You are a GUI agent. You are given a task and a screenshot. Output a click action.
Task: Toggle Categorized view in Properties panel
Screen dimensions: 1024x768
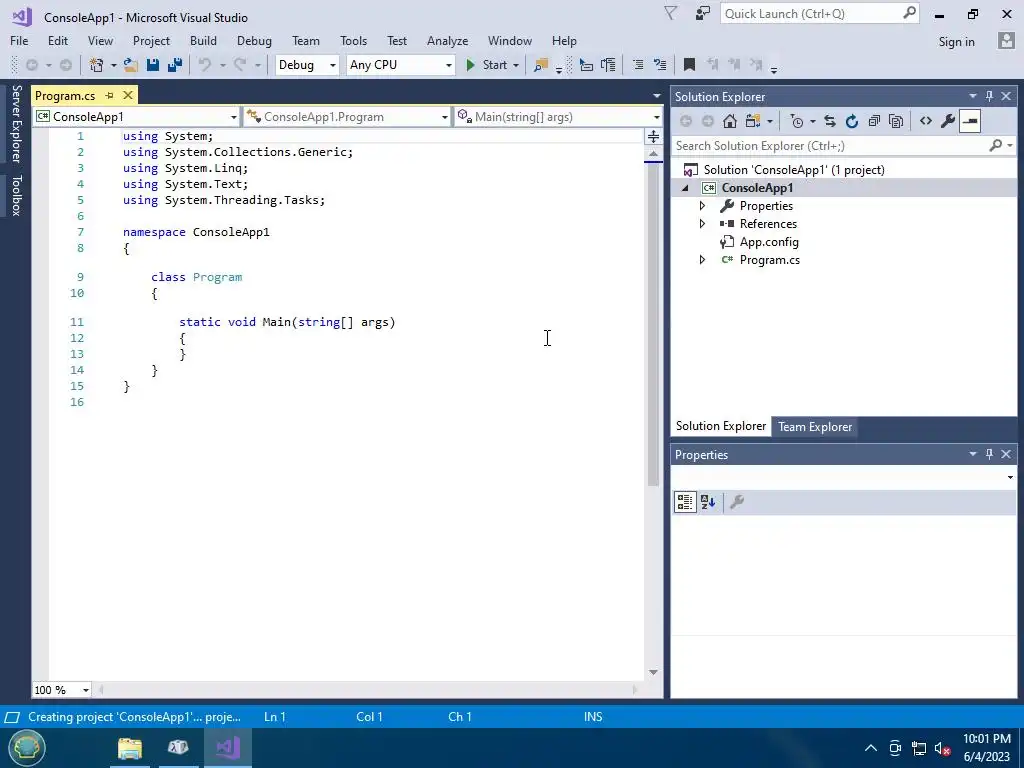684,502
